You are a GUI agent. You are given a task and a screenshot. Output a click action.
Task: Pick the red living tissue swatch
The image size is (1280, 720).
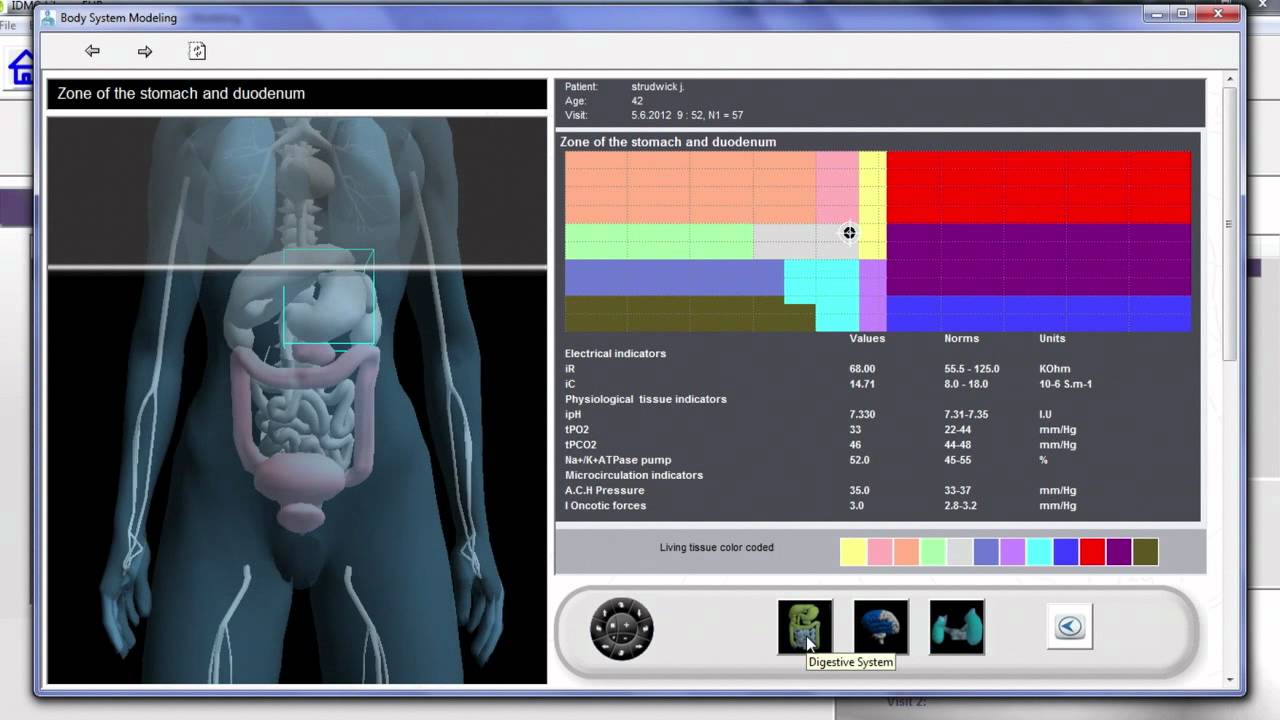[1092, 552]
